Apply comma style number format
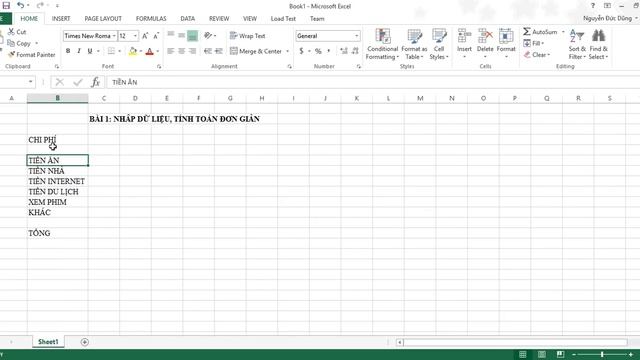 329,51
